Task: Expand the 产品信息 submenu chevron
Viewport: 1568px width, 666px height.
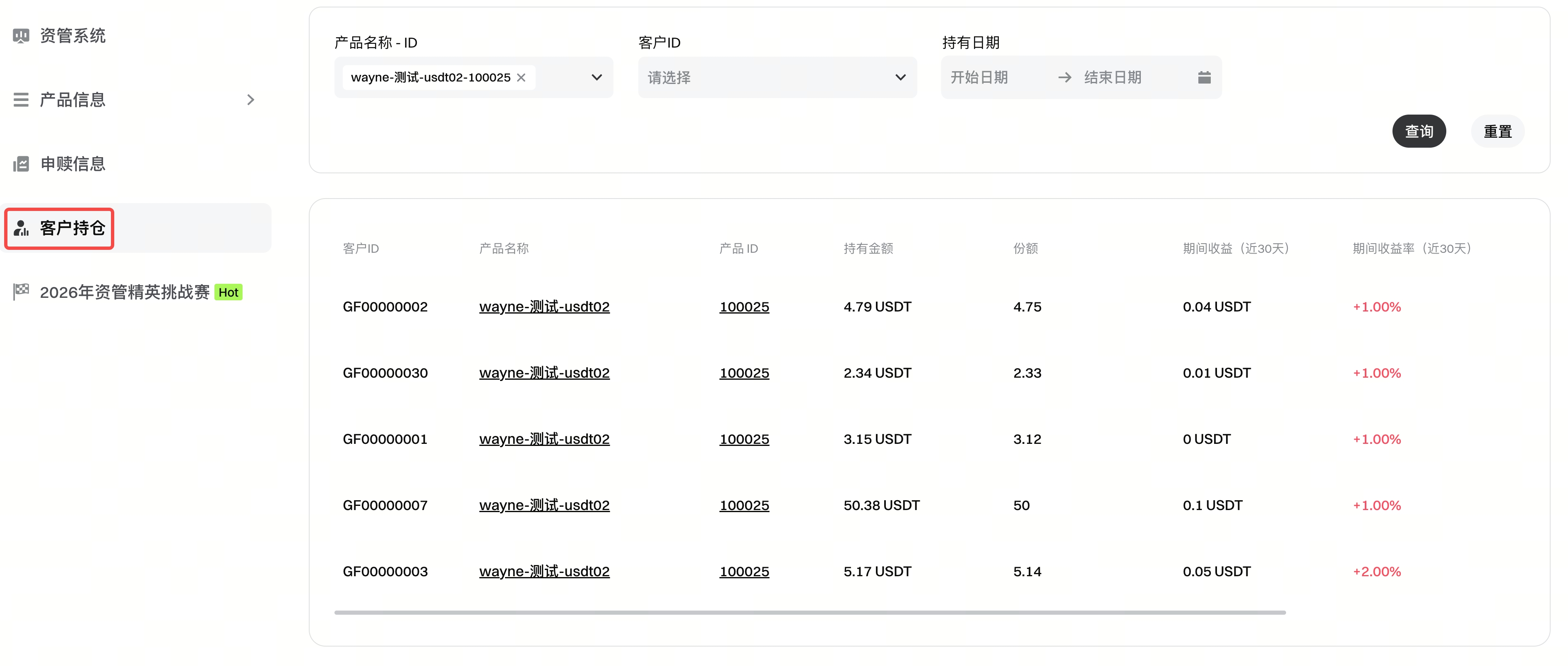Action: (250, 99)
